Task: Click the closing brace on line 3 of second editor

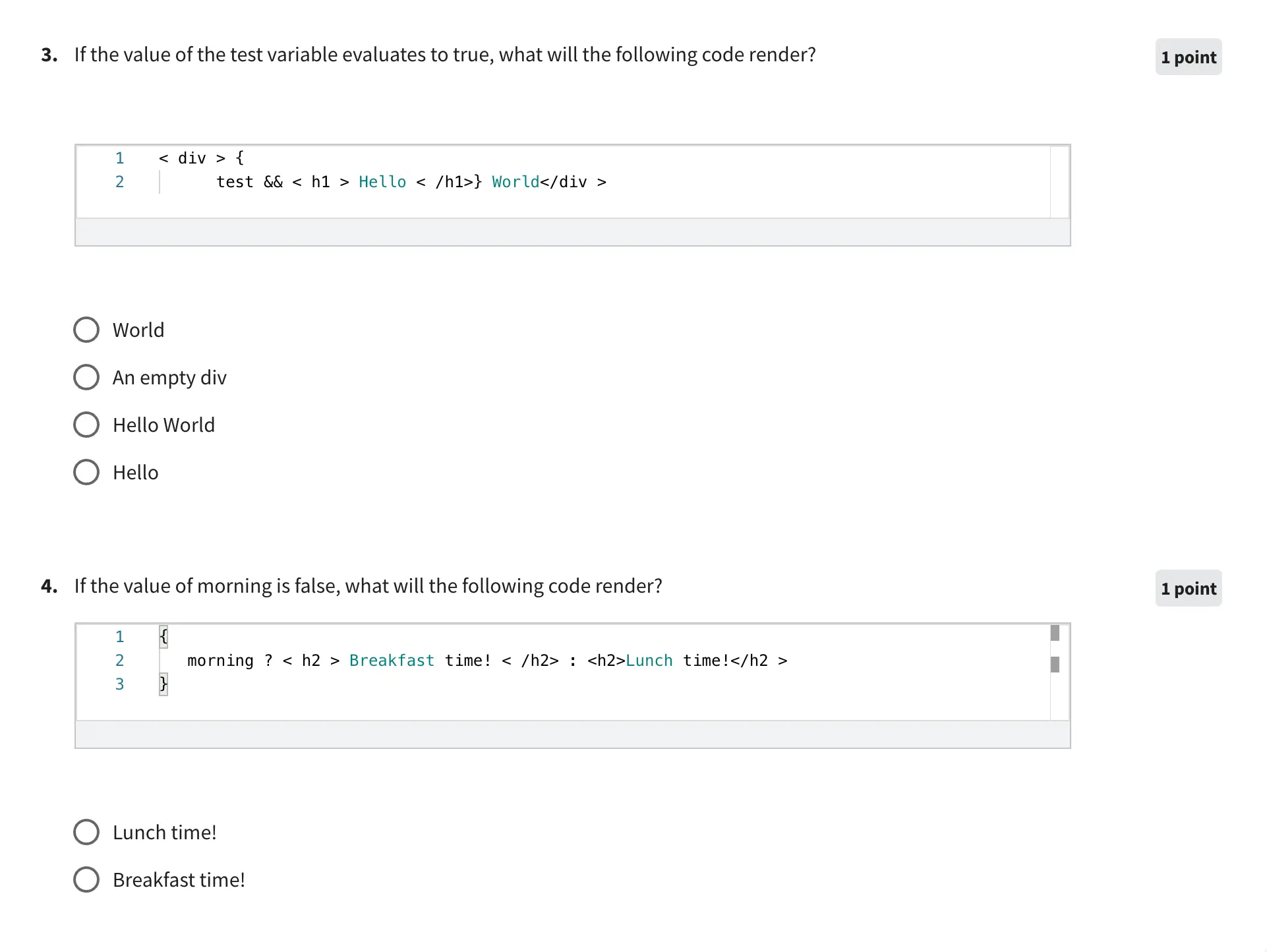Action: pyautogui.click(x=163, y=684)
